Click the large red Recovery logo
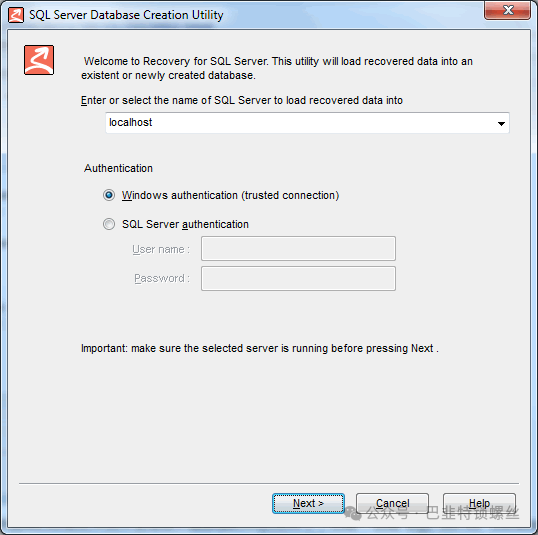 pos(39,60)
